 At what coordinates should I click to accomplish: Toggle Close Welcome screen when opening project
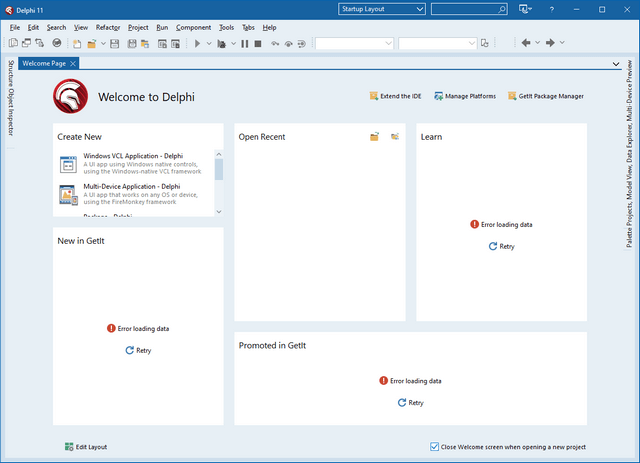[x=434, y=447]
